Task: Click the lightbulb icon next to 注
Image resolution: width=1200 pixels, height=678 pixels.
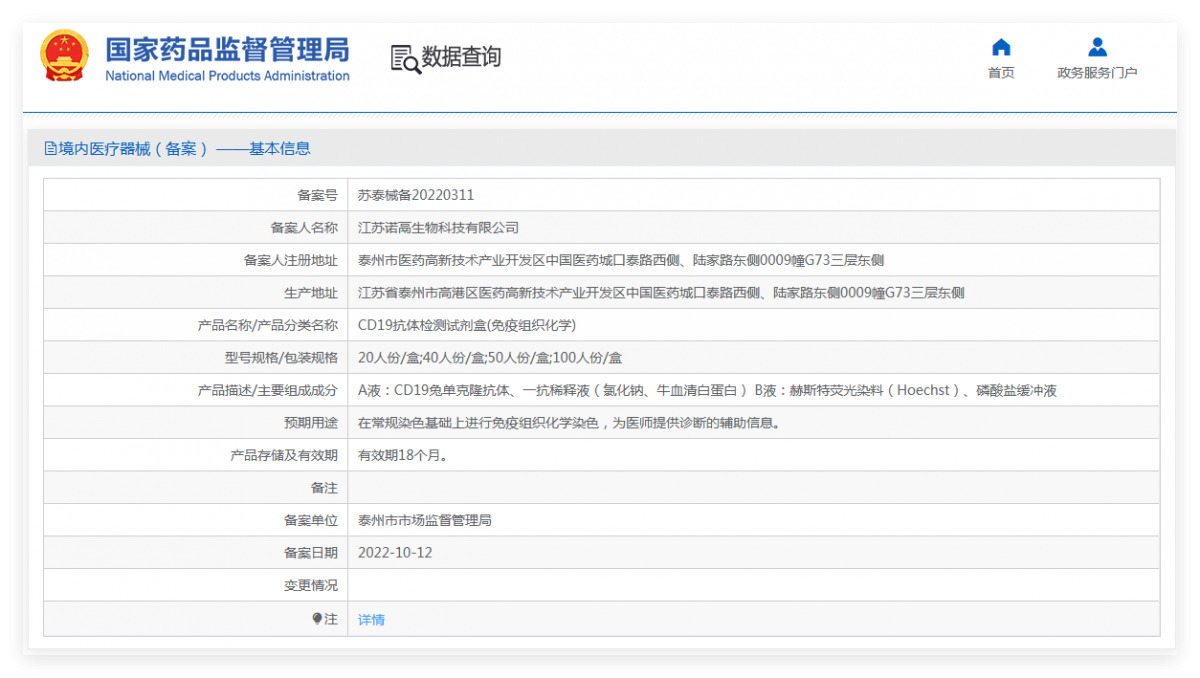Action: click(317, 619)
